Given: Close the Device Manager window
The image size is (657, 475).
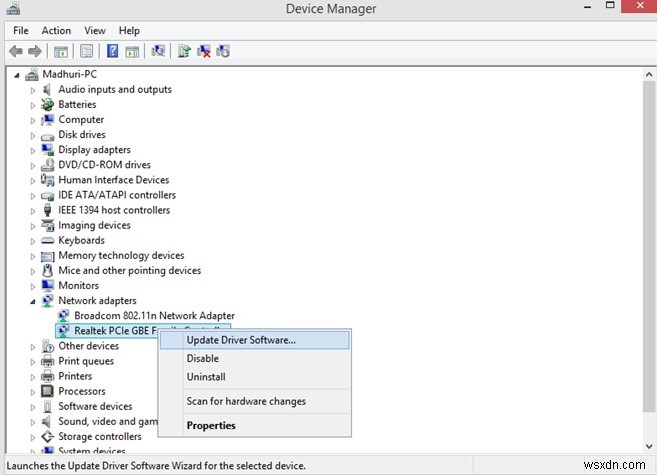Looking at the screenshot, I should pos(639,6).
